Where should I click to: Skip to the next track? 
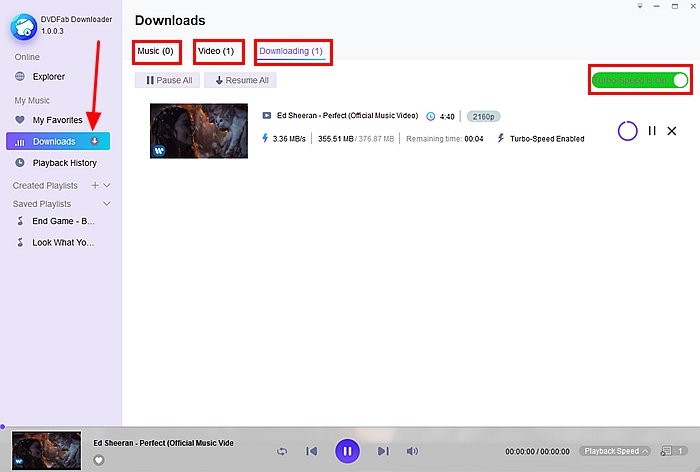point(383,452)
